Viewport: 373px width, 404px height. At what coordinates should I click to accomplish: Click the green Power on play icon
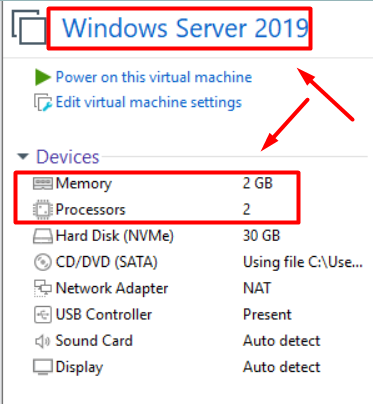click(43, 77)
